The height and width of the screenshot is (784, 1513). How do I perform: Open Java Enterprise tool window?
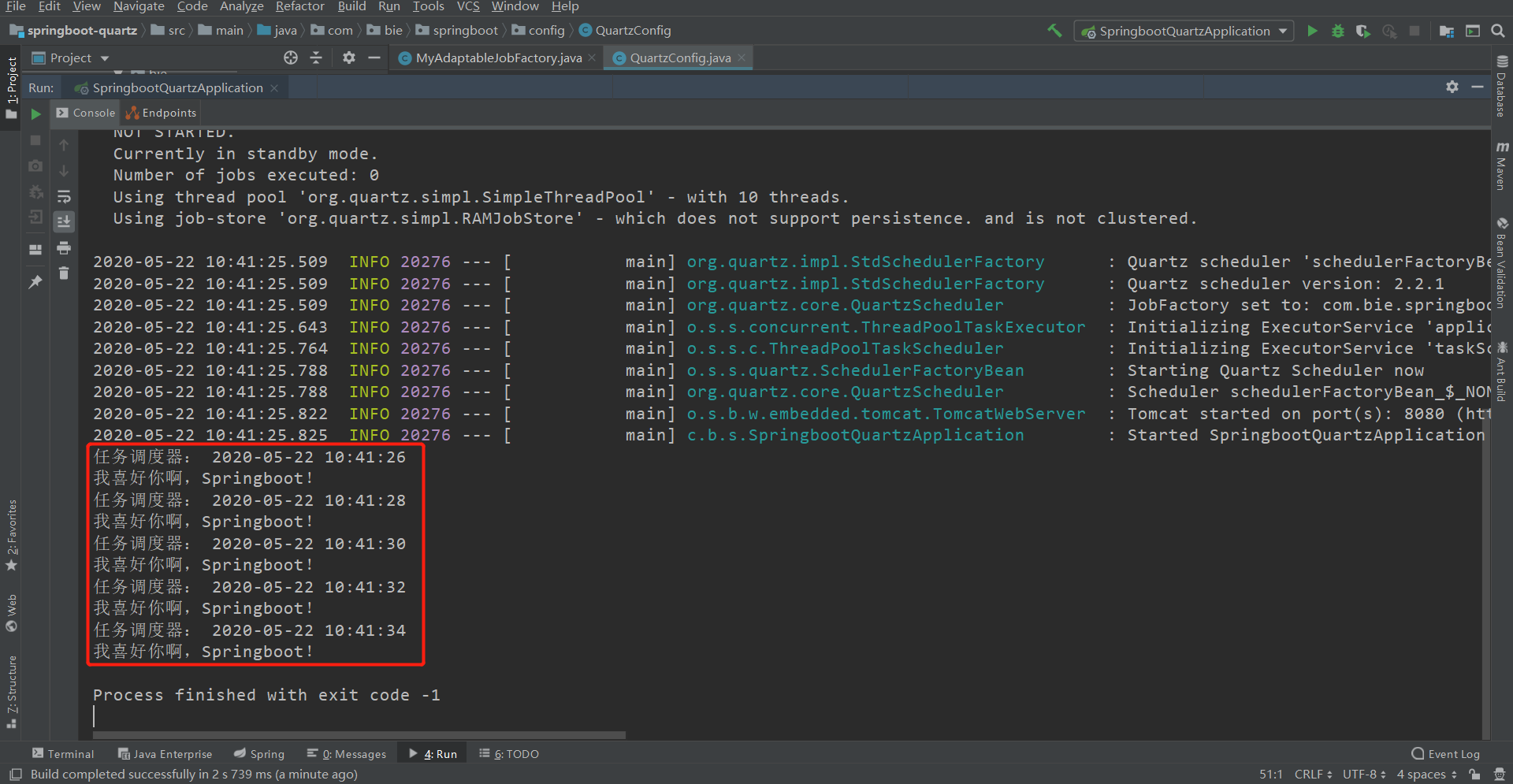[x=165, y=754]
